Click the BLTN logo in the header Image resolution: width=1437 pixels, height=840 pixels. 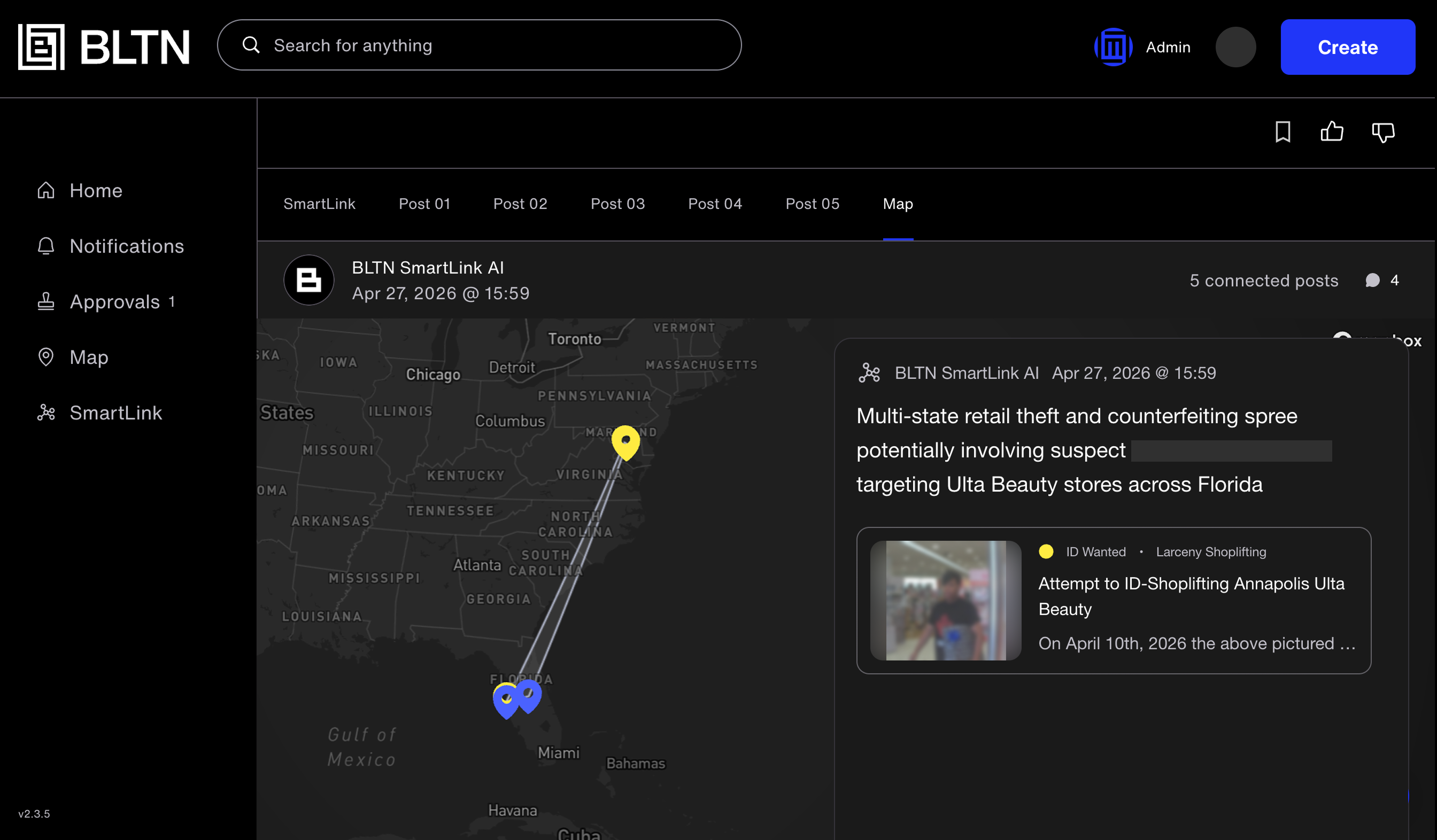click(104, 46)
